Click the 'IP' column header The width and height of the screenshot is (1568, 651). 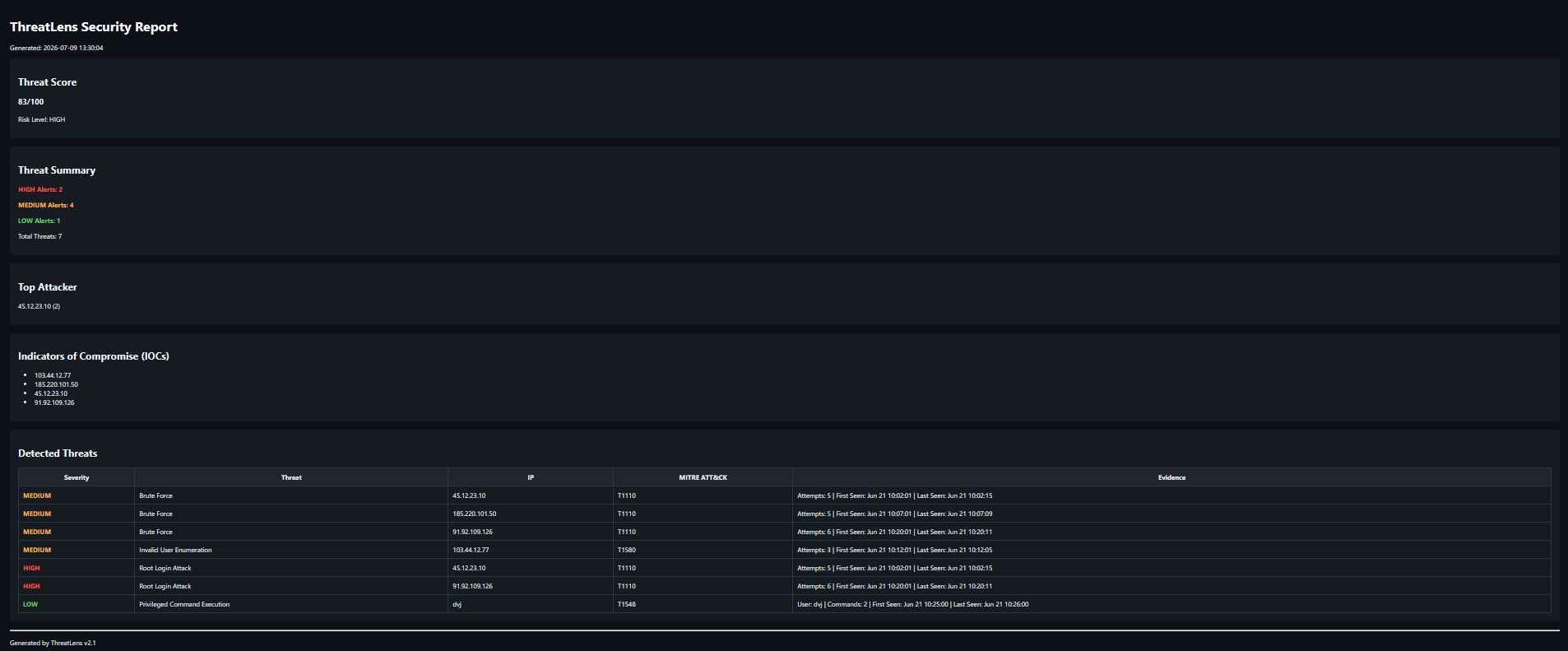click(531, 477)
